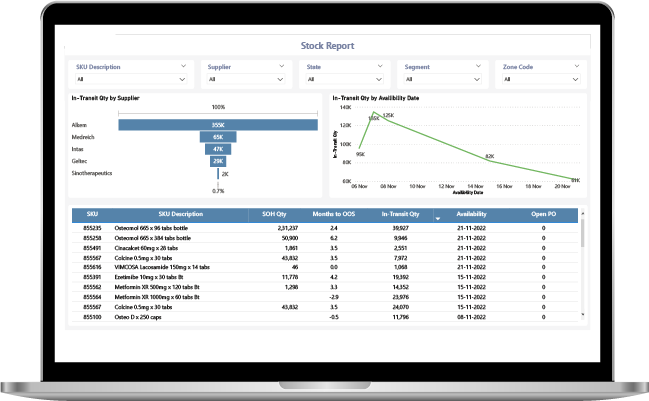649x401 pixels.
Task: Click SOH Qty value 50,900
Action: pyautogui.click(x=290, y=238)
